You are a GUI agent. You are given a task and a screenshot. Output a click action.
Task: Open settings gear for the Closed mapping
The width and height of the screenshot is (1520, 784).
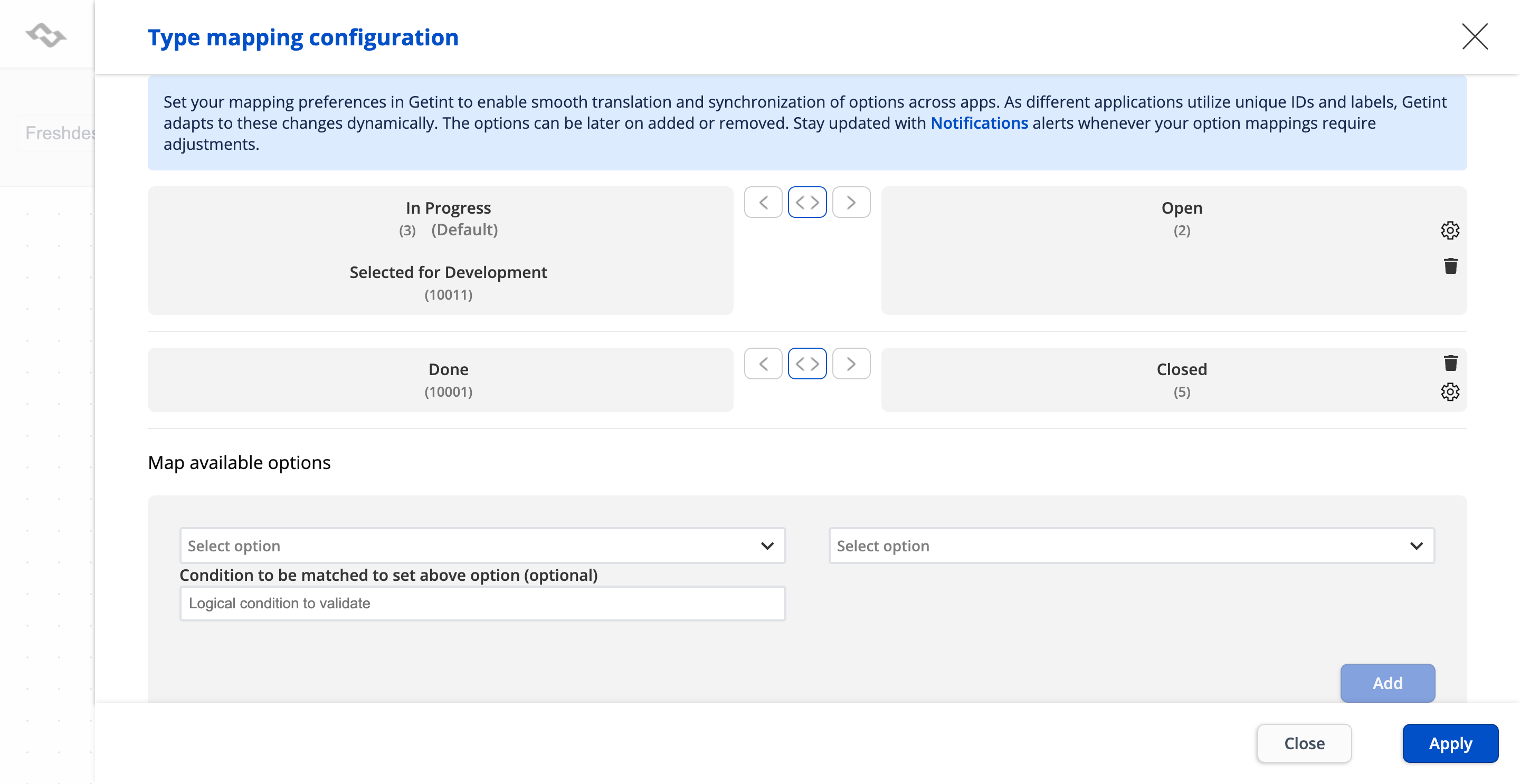pyautogui.click(x=1450, y=391)
